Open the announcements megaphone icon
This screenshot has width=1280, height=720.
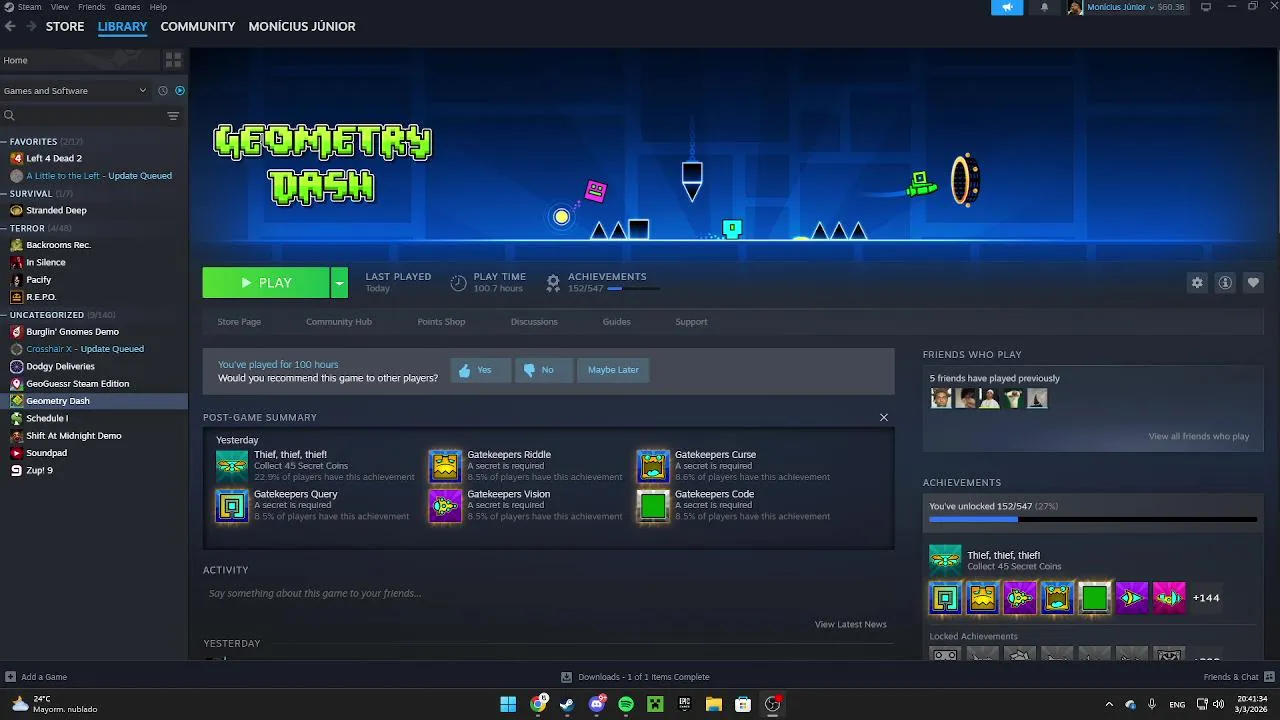coord(1007,7)
